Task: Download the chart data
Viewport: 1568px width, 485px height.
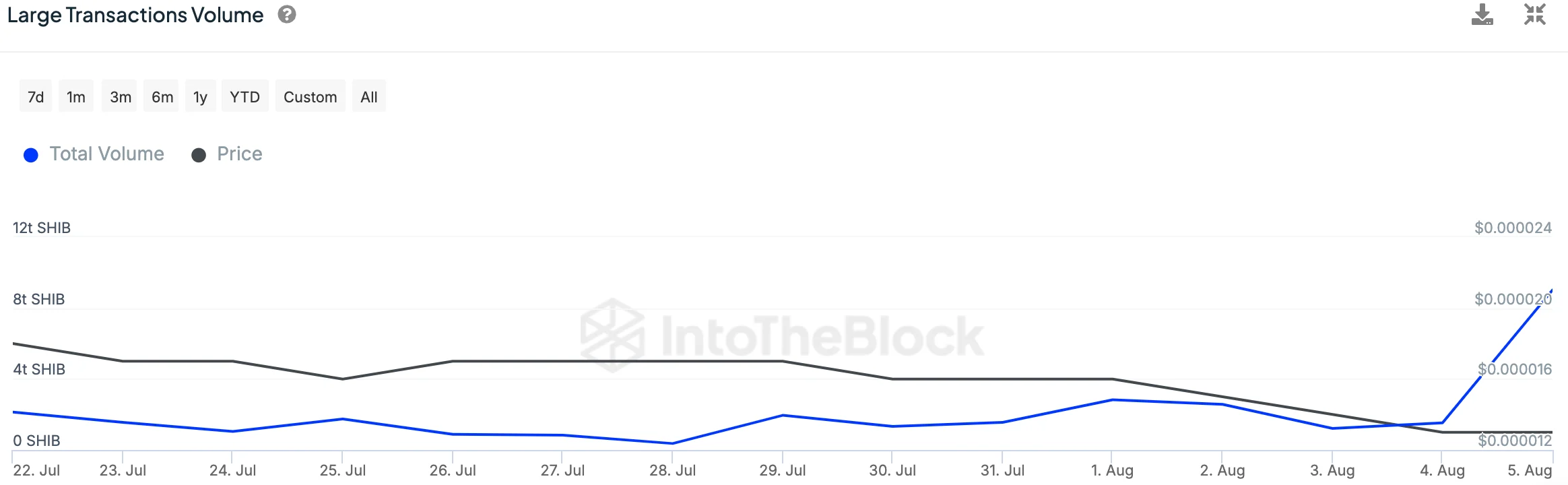Action: click(x=1482, y=15)
